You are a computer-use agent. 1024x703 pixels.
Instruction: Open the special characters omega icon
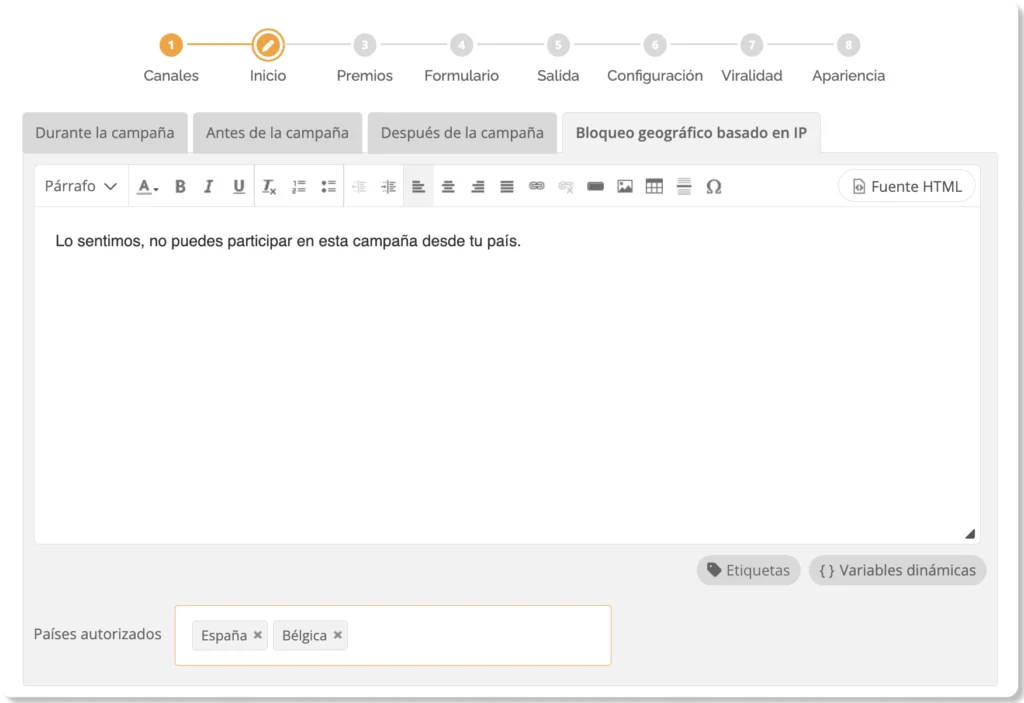713,186
